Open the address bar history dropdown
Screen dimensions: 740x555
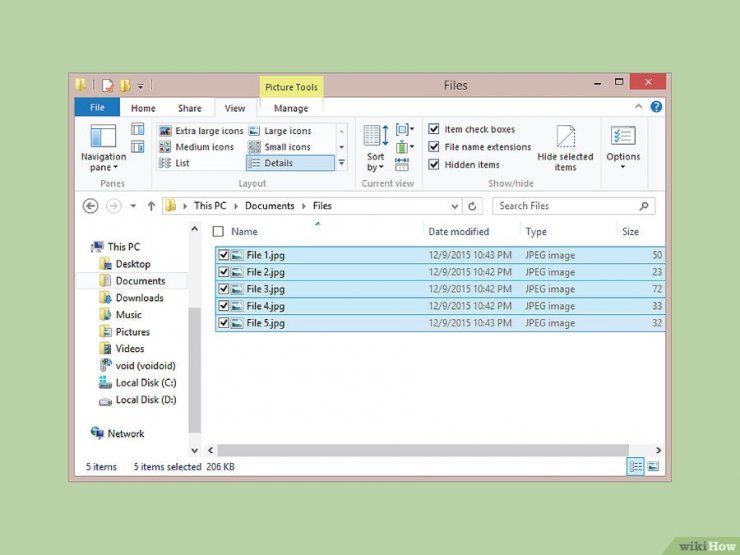coord(454,206)
